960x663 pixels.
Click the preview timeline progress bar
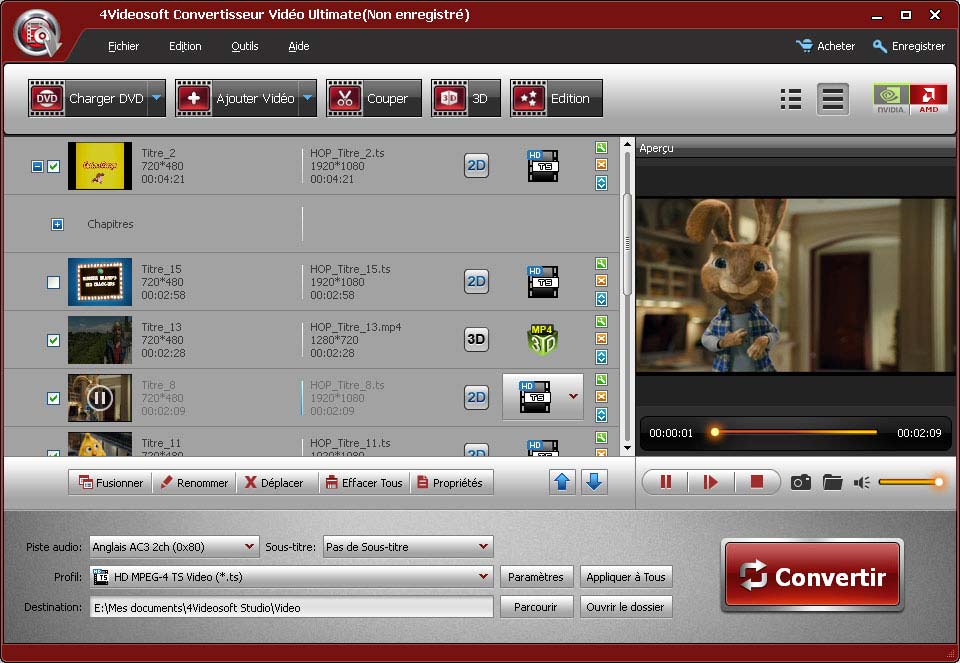pos(795,432)
